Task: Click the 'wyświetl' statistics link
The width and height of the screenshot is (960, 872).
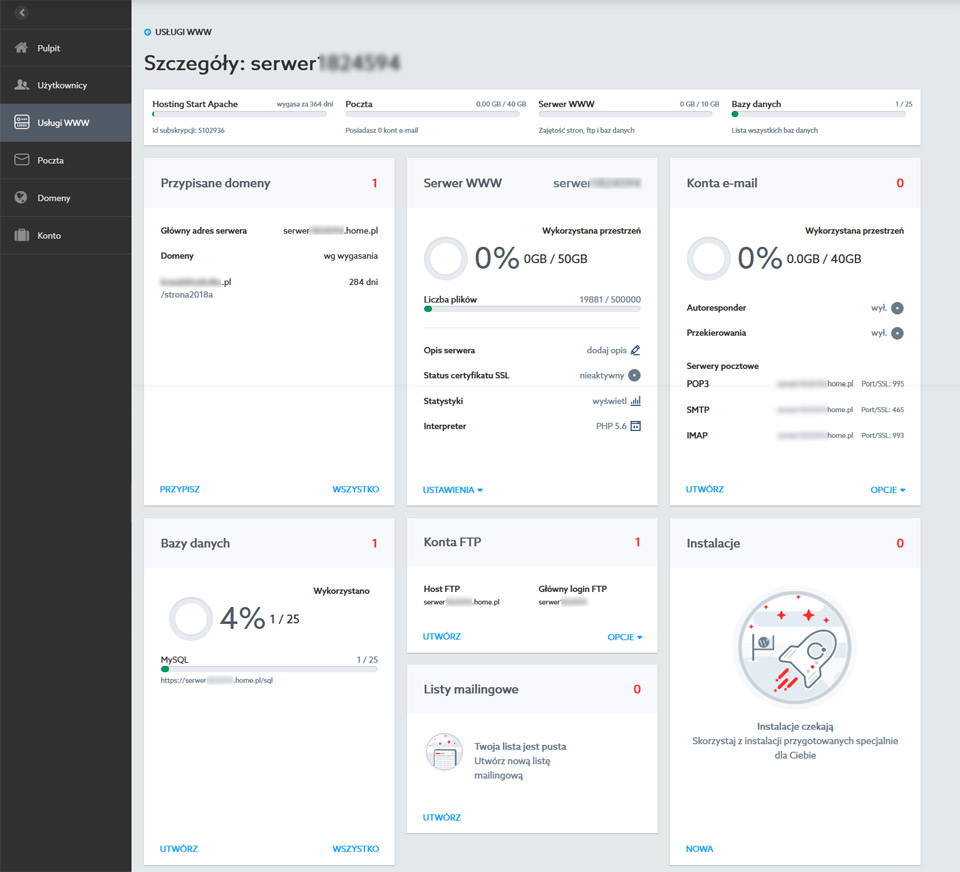Action: [x=610, y=401]
